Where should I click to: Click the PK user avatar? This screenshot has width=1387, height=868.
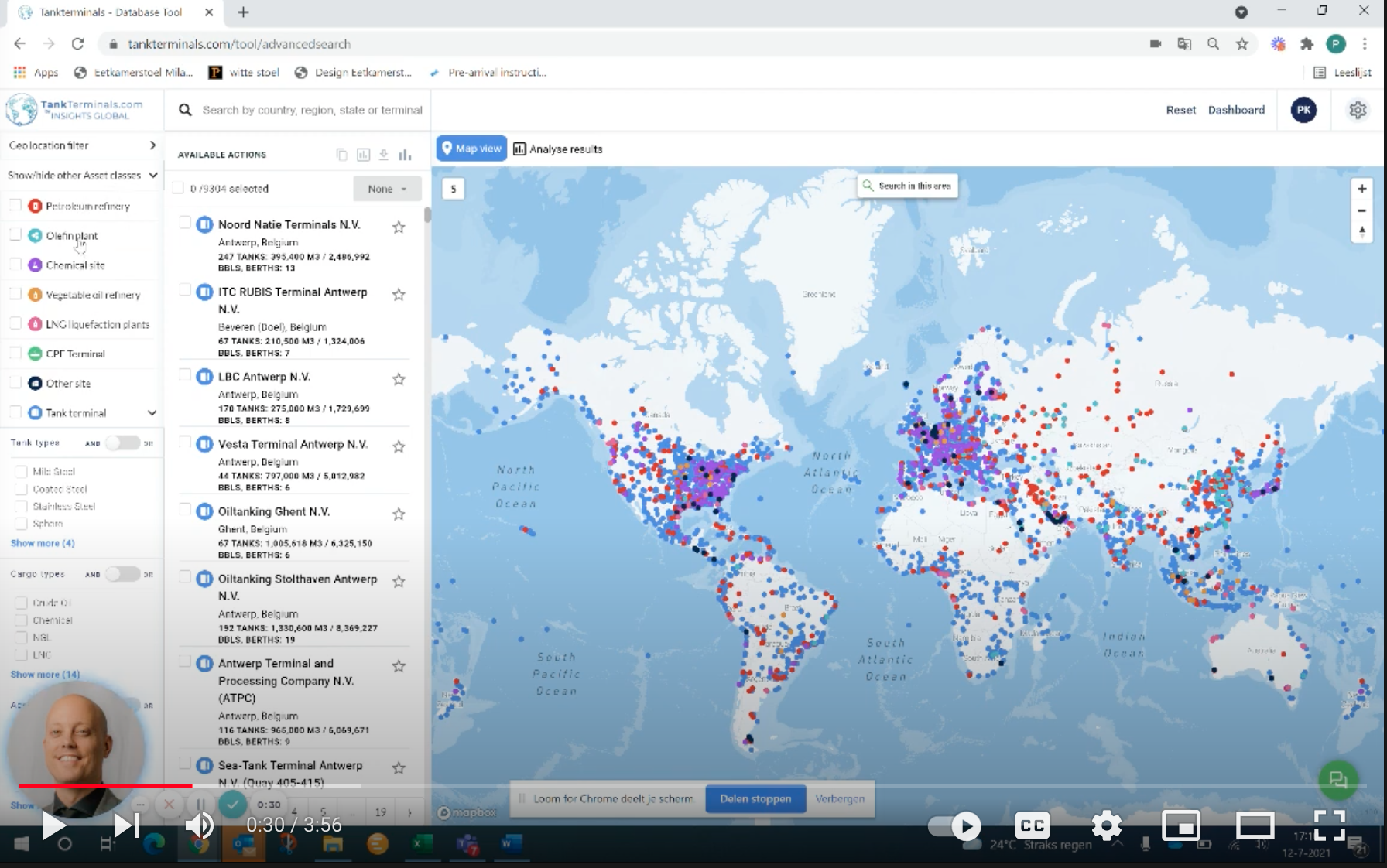(x=1303, y=110)
